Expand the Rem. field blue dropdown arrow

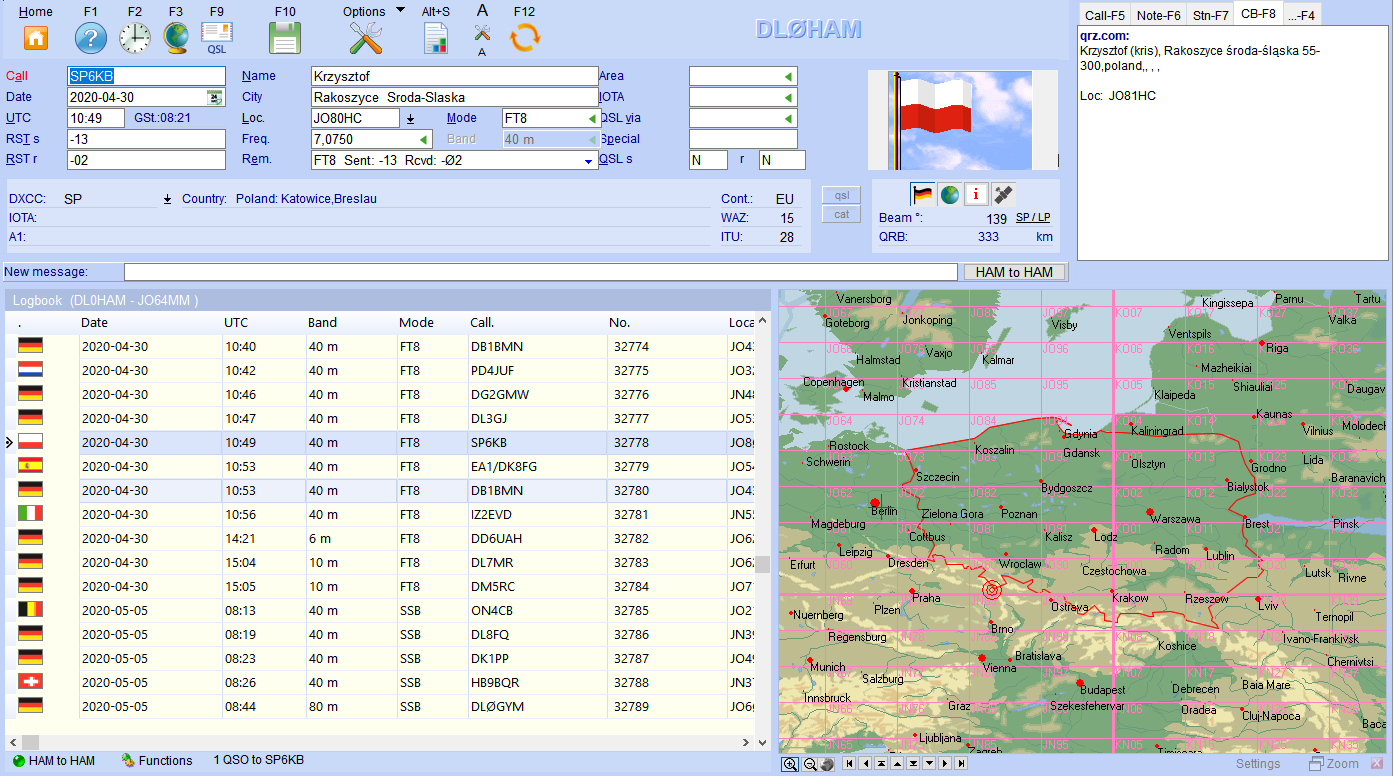(588, 161)
